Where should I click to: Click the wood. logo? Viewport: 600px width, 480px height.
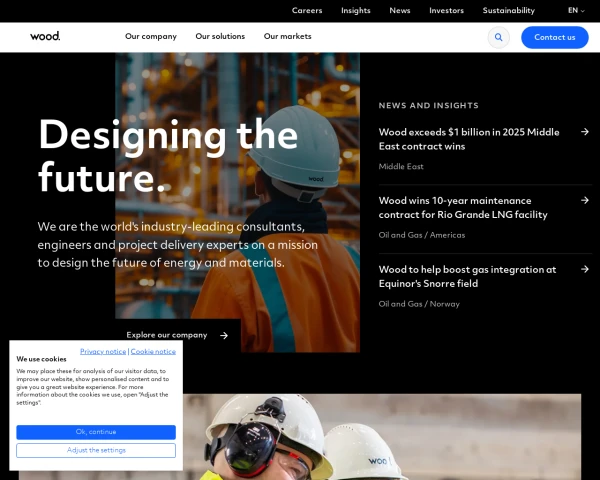tap(45, 36)
